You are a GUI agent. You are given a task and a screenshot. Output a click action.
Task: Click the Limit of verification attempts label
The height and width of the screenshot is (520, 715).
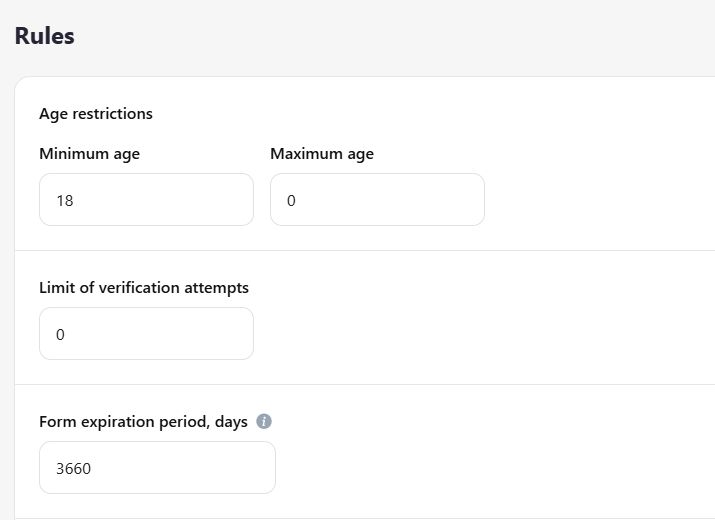pos(144,288)
